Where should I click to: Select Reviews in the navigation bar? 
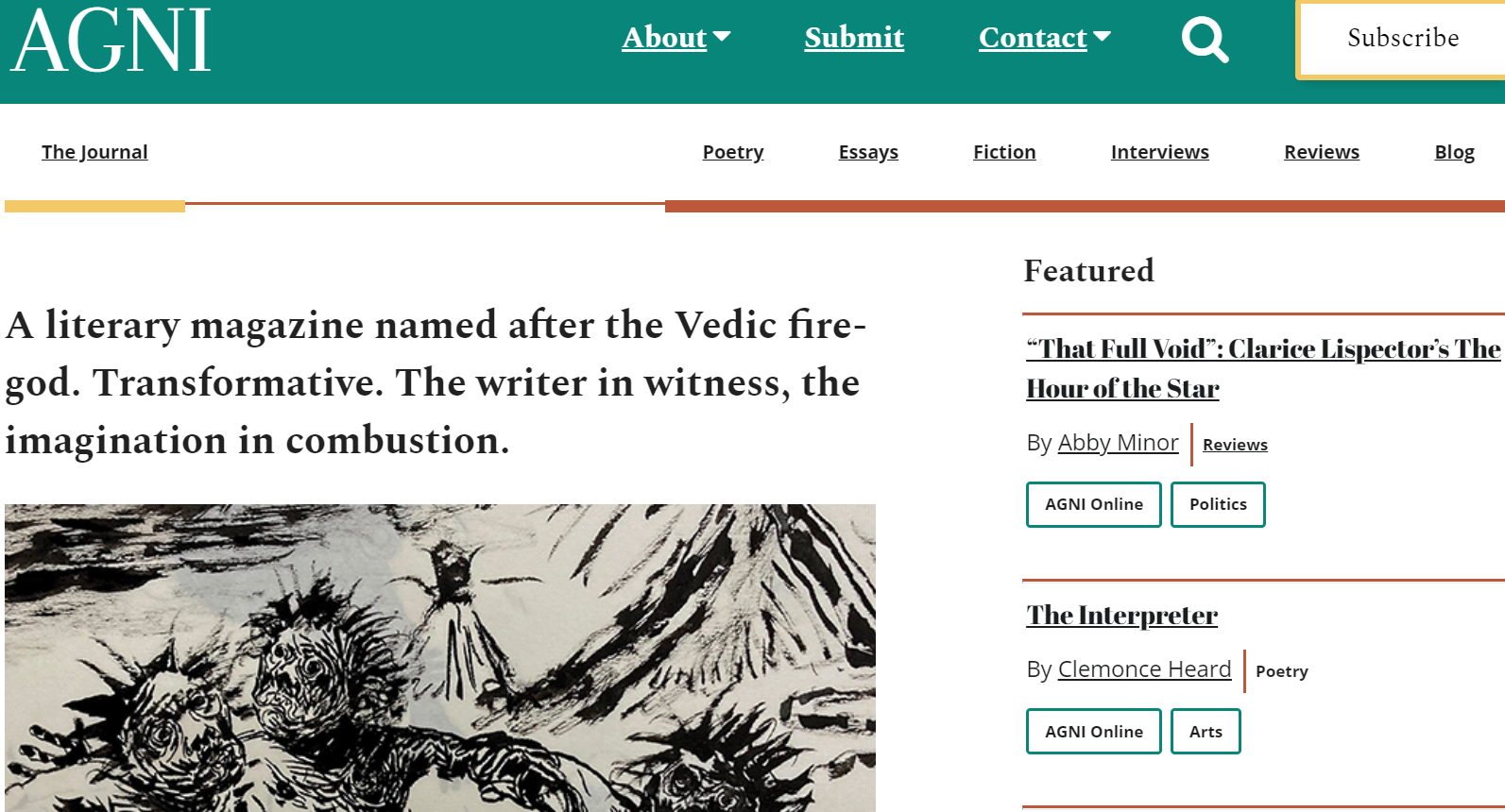pyautogui.click(x=1321, y=152)
